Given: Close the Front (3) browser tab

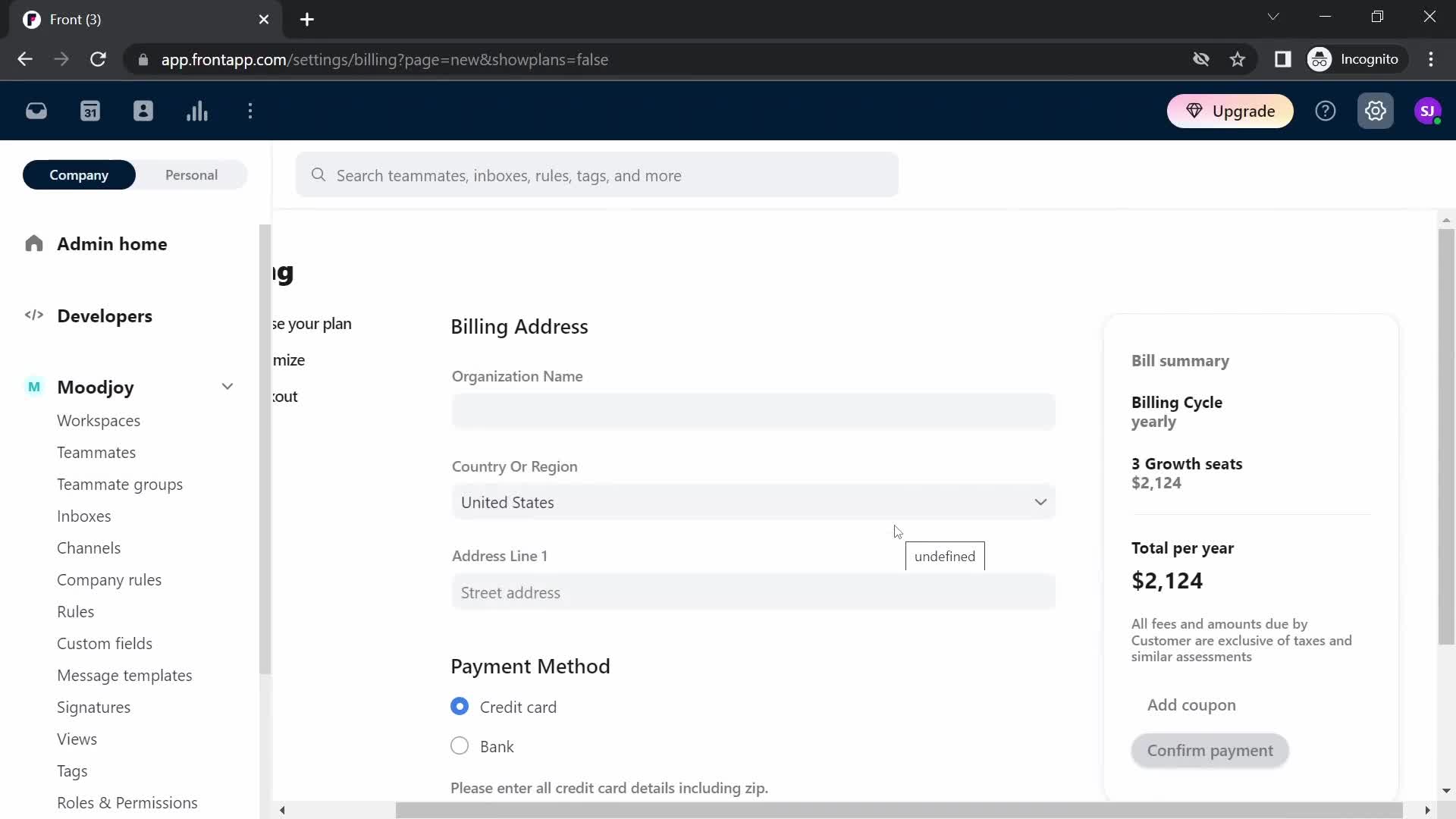Looking at the screenshot, I should click(x=264, y=20).
